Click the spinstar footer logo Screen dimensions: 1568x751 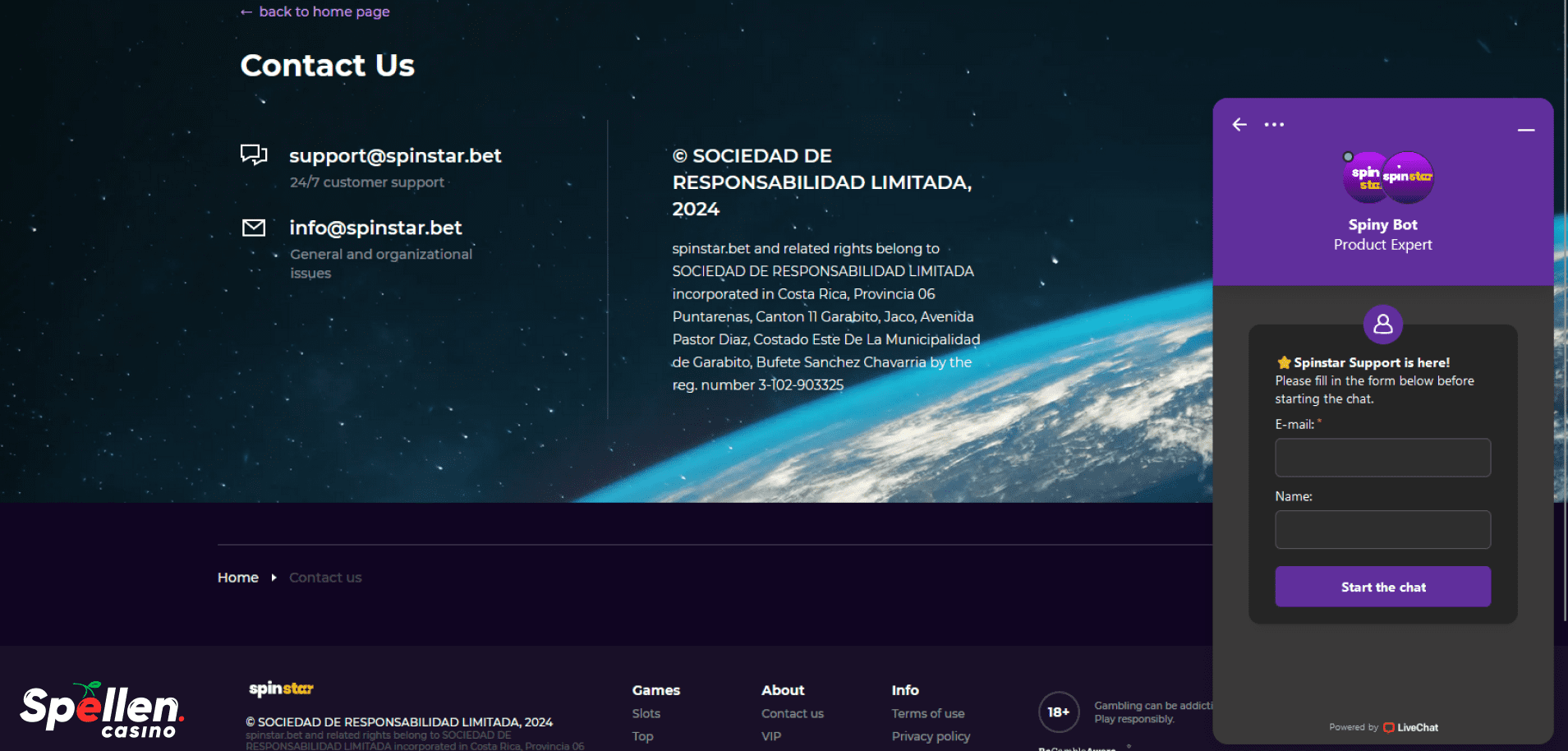click(281, 689)
